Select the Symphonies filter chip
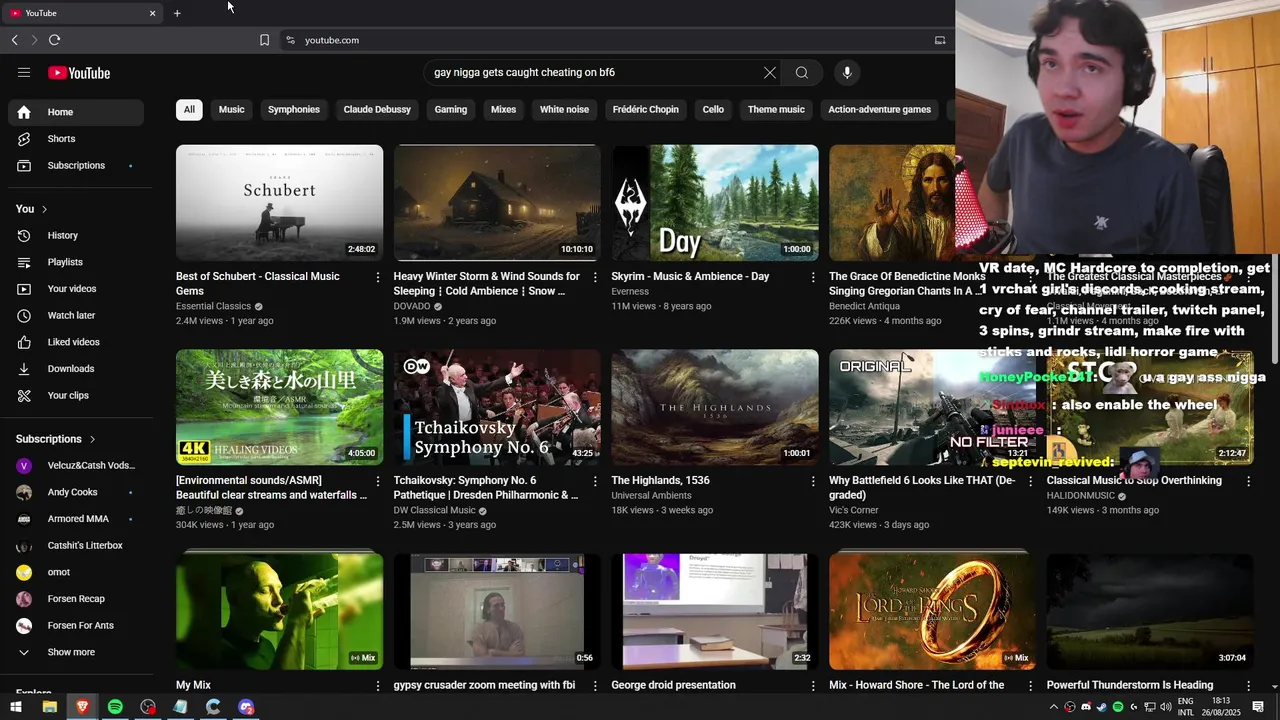This screenshot has width=1280, height=720. point(294,109)
